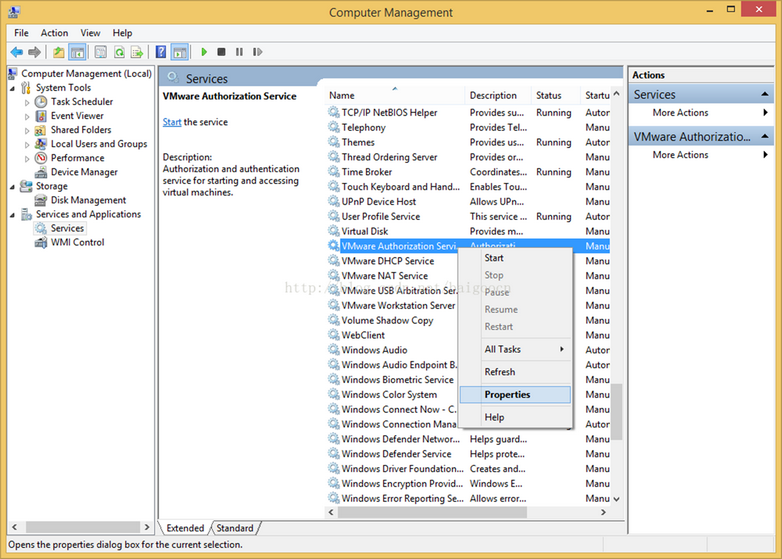This screenshot has height=559, width=782.
Task: Click the Pause Service toolbar icon
Action: pyautogui.click(x=239, y=52)
